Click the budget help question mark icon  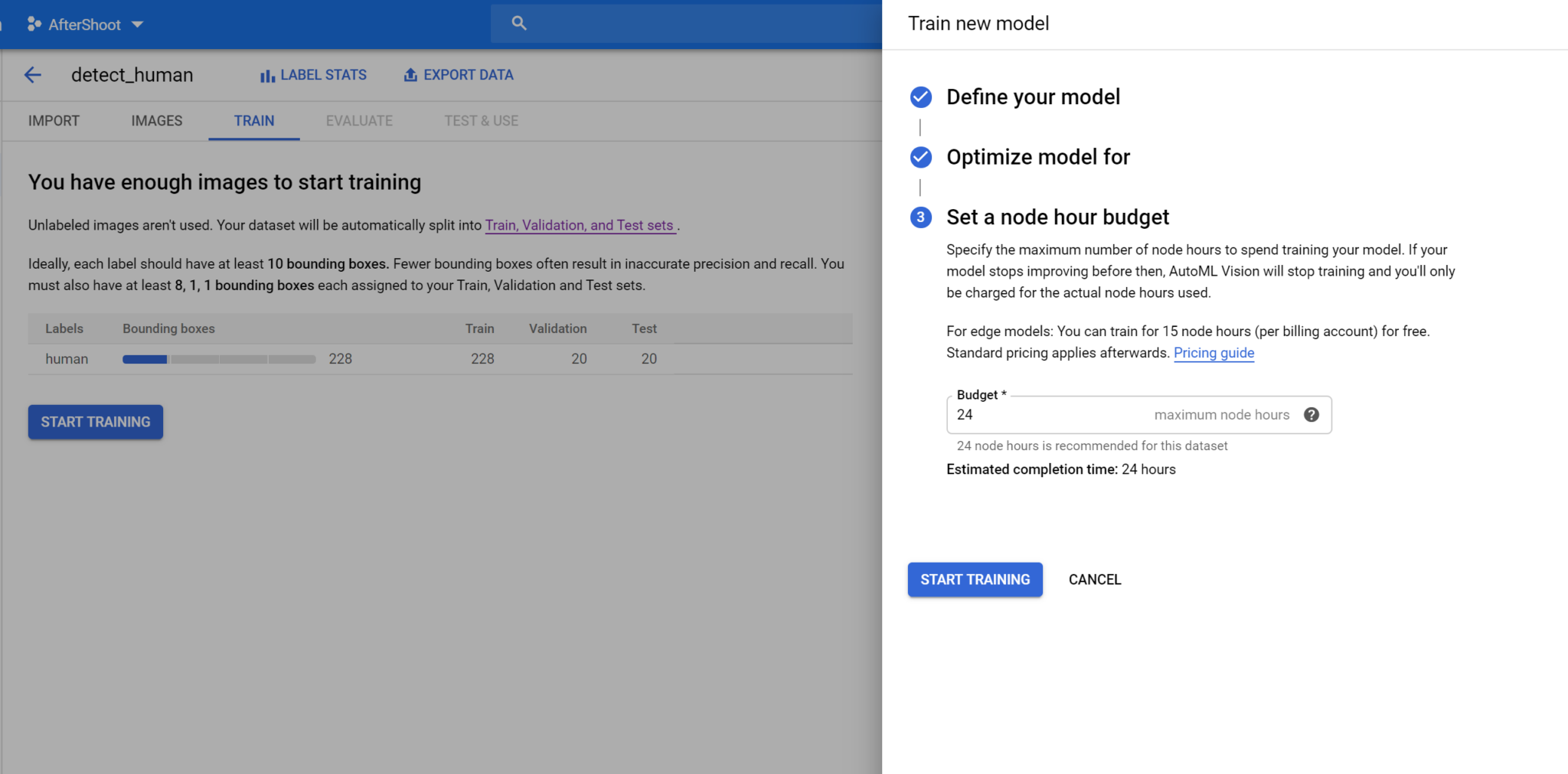coord(1312,415)
